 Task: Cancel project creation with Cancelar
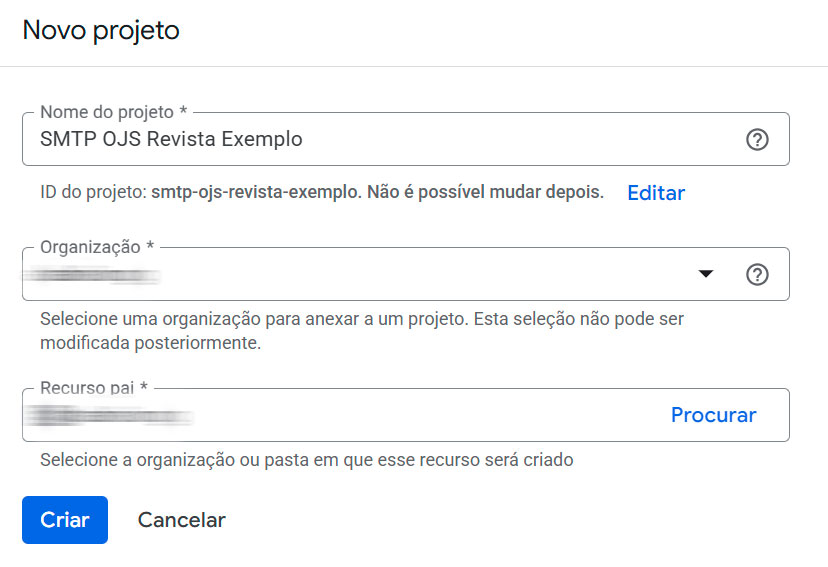coord(182,520)
